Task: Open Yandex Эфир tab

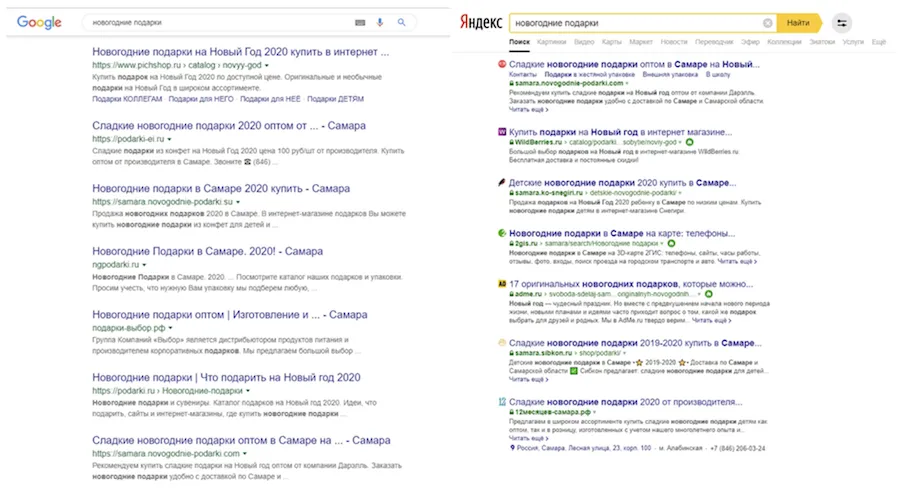Action: pos(750,42)
